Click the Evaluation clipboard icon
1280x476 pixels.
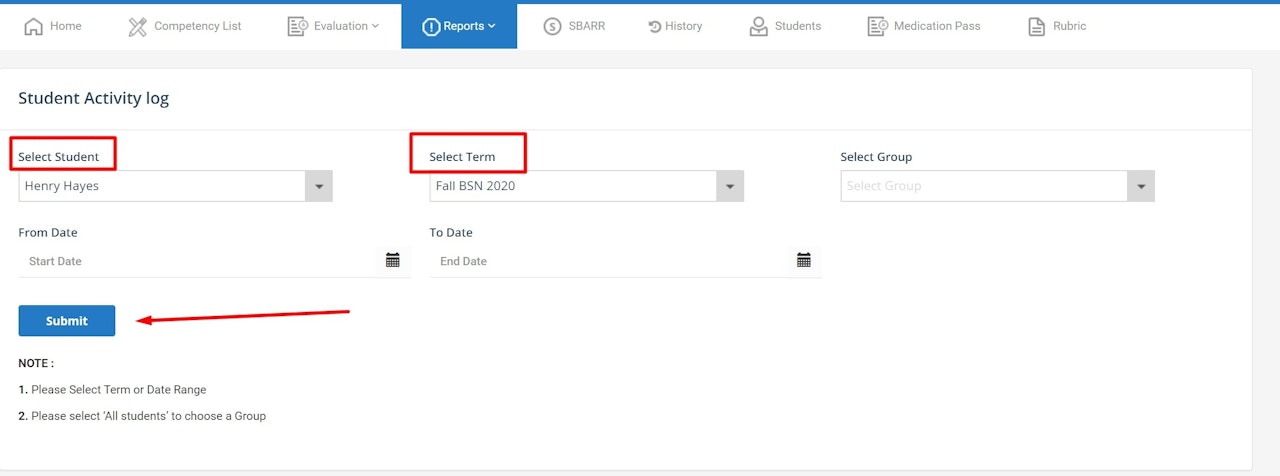tap(297, 27)
